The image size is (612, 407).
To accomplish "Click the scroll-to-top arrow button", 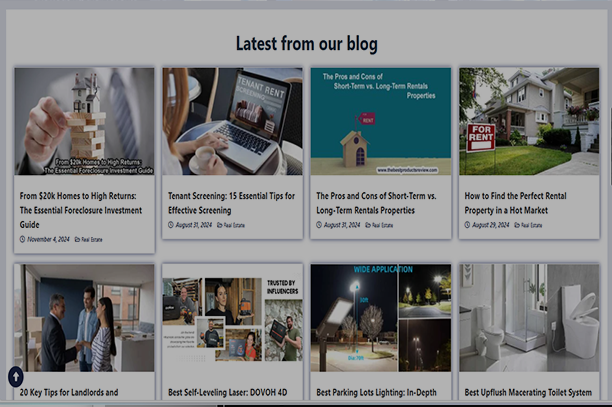I will pyautogui.click(x=16, y=377).
